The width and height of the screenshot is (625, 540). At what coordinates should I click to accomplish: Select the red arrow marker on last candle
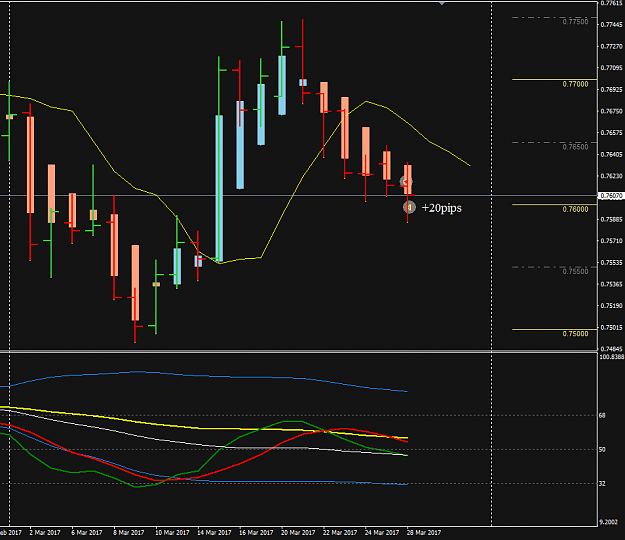tap(406, 182)
